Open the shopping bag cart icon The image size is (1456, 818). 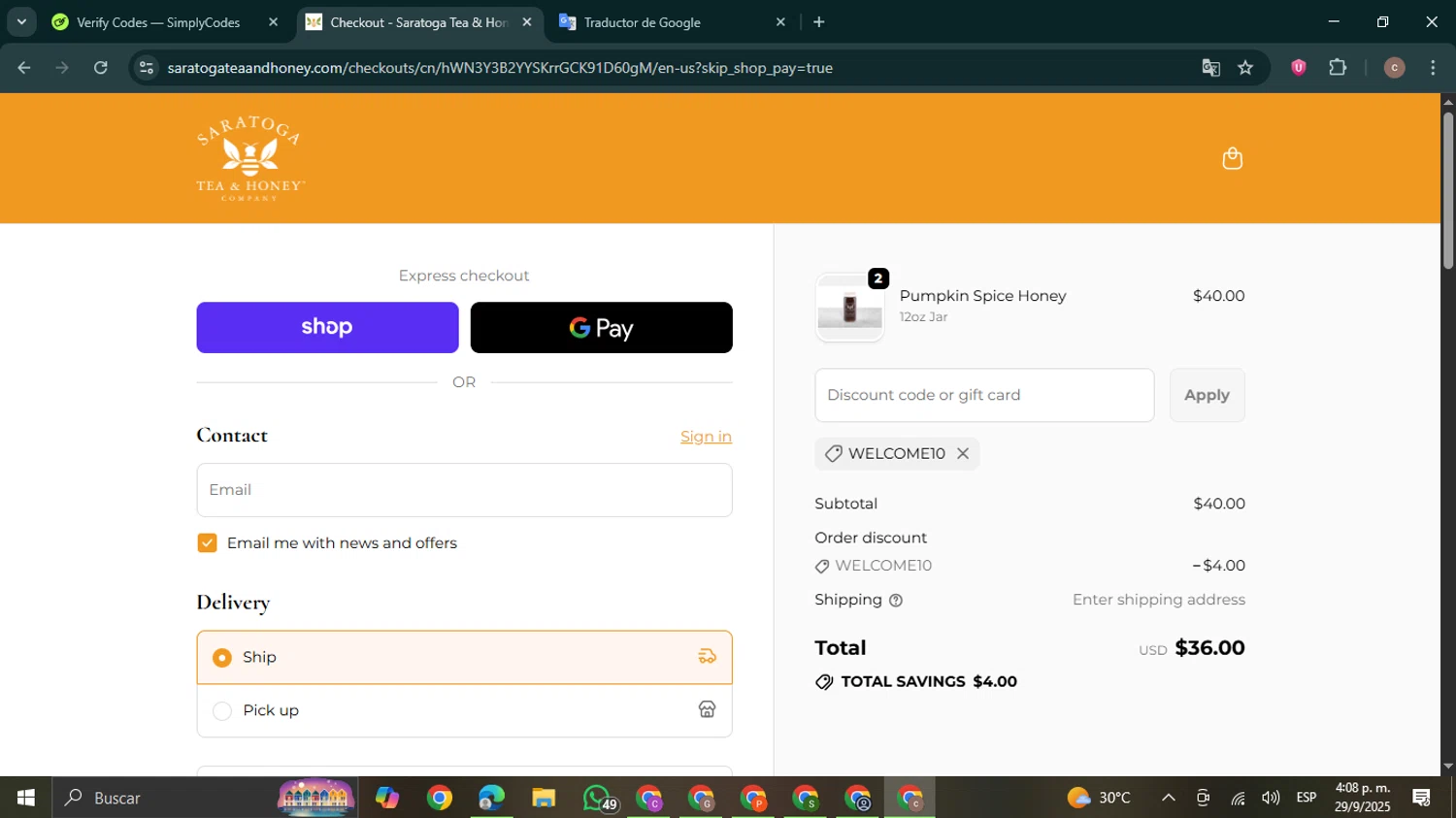click(x=1232, y=158)
